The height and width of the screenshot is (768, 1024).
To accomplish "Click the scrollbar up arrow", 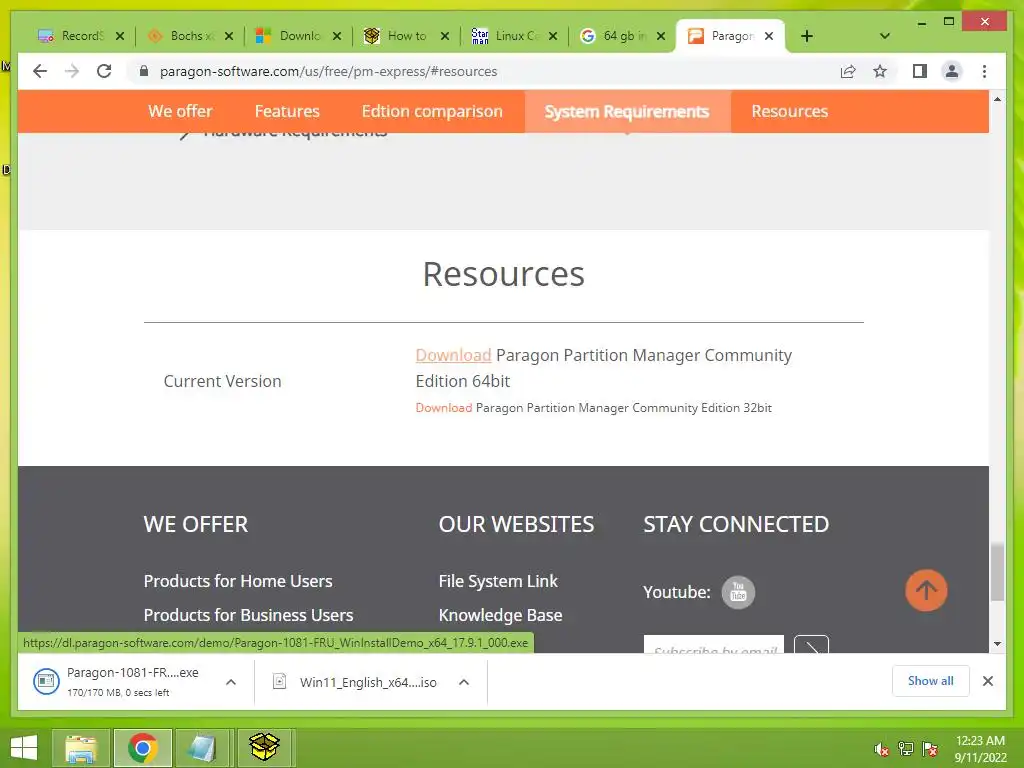I will (997, 99).
